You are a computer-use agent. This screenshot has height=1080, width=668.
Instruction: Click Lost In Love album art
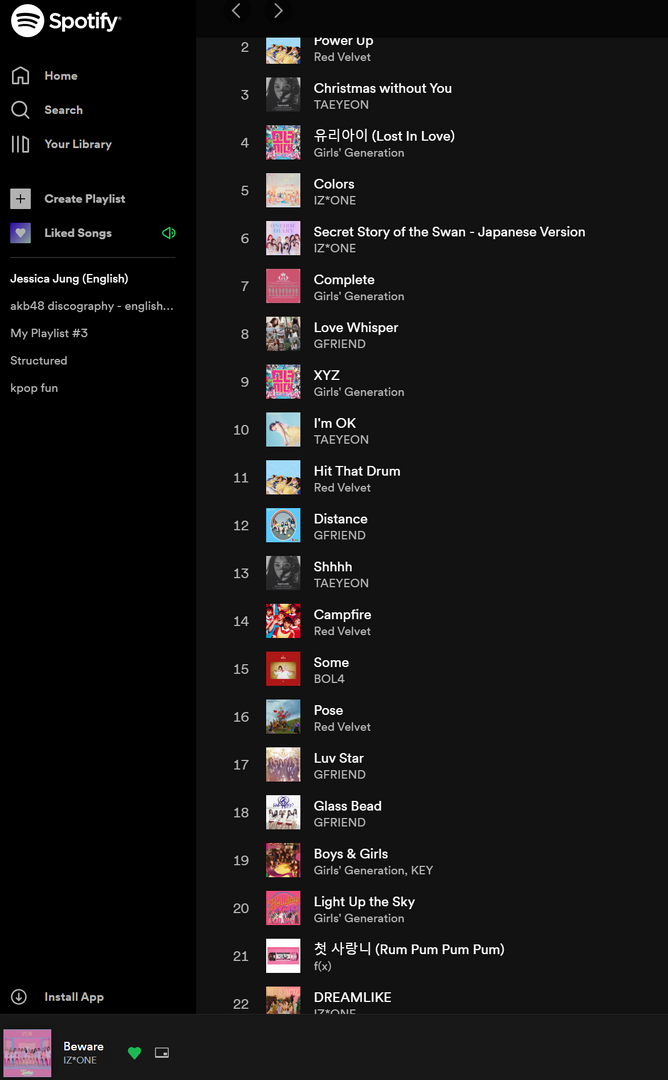(x=283, y=143)
